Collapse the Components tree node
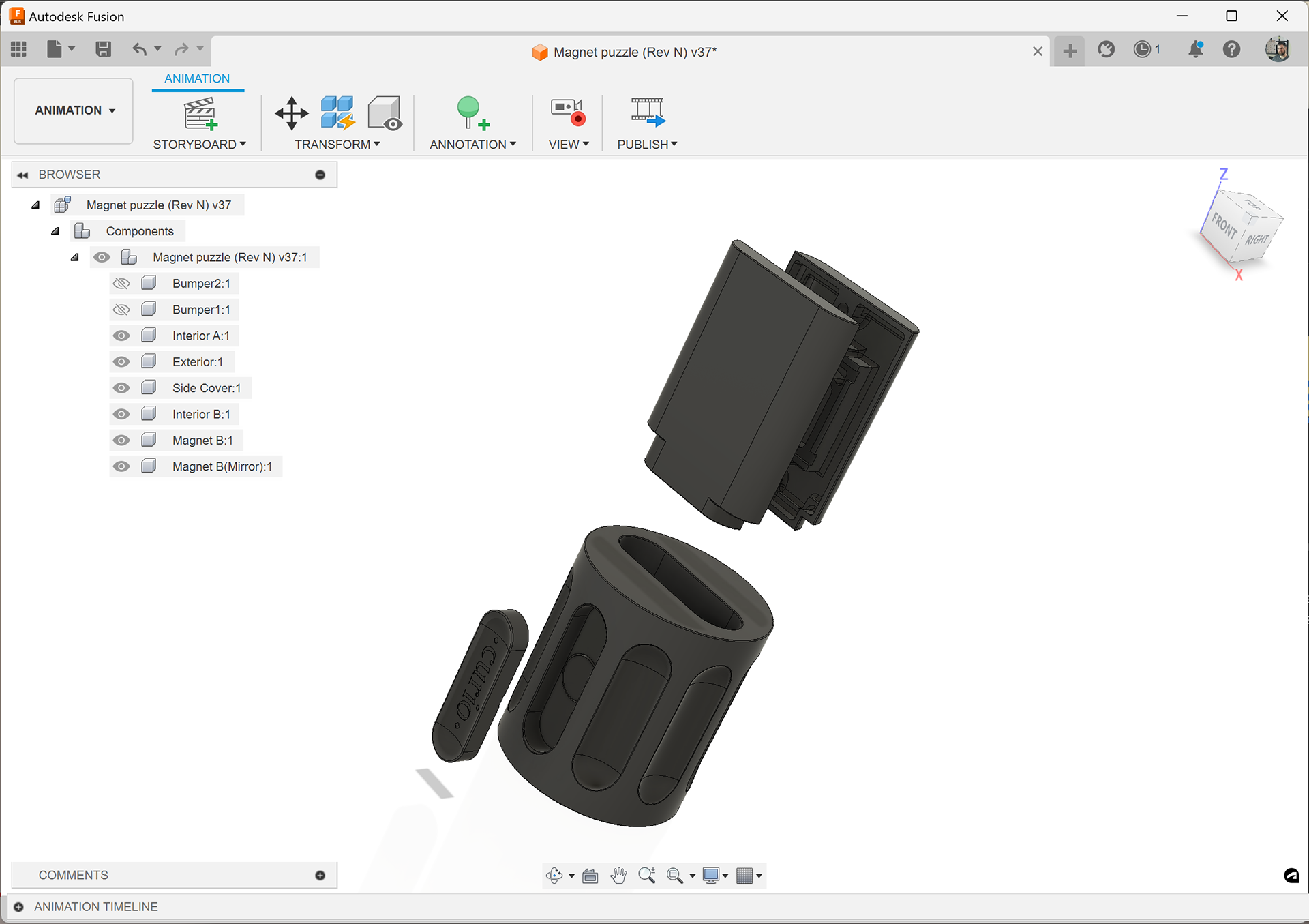Viewport: 1309px width, 924px height. click(x=55, y=231)
